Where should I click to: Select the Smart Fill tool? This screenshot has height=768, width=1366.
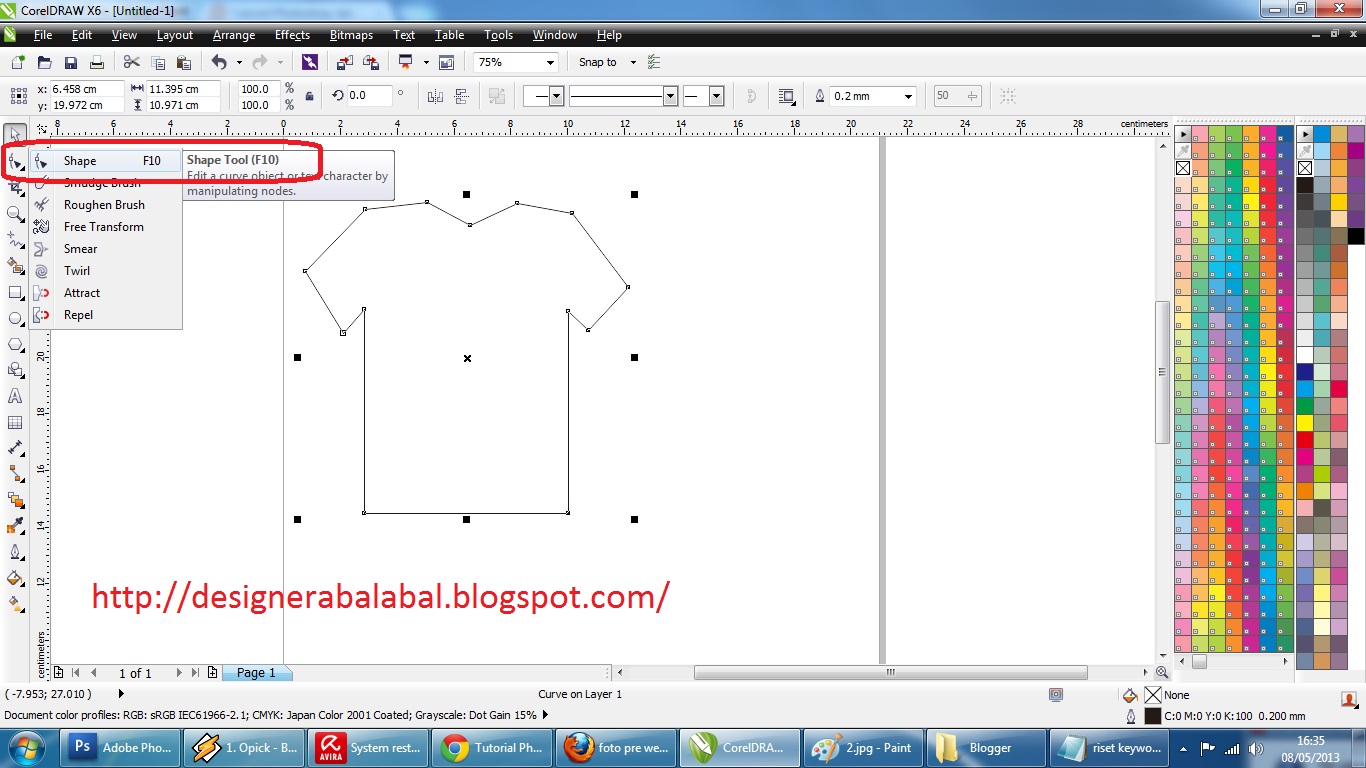15,266
